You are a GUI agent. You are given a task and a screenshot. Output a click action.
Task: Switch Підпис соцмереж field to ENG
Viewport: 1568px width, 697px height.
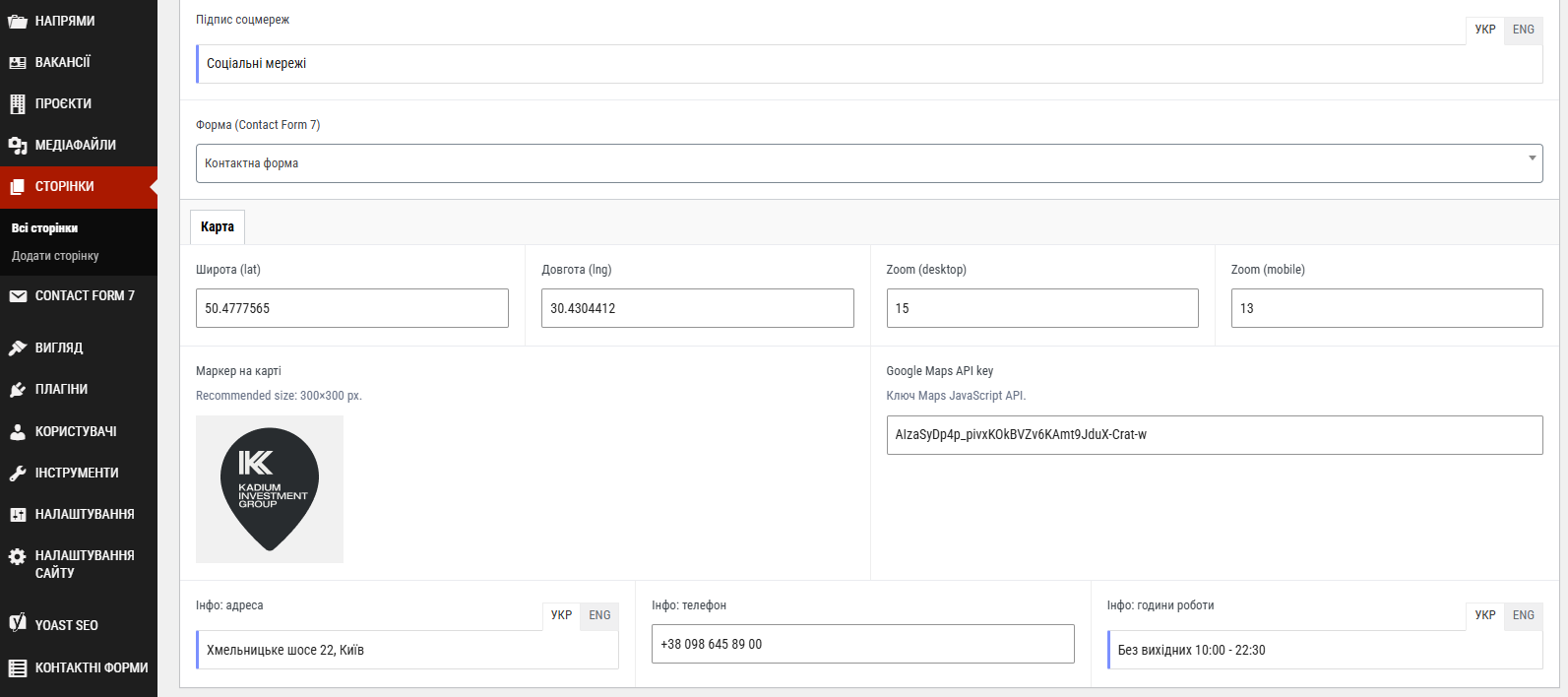click(1523, 30)
